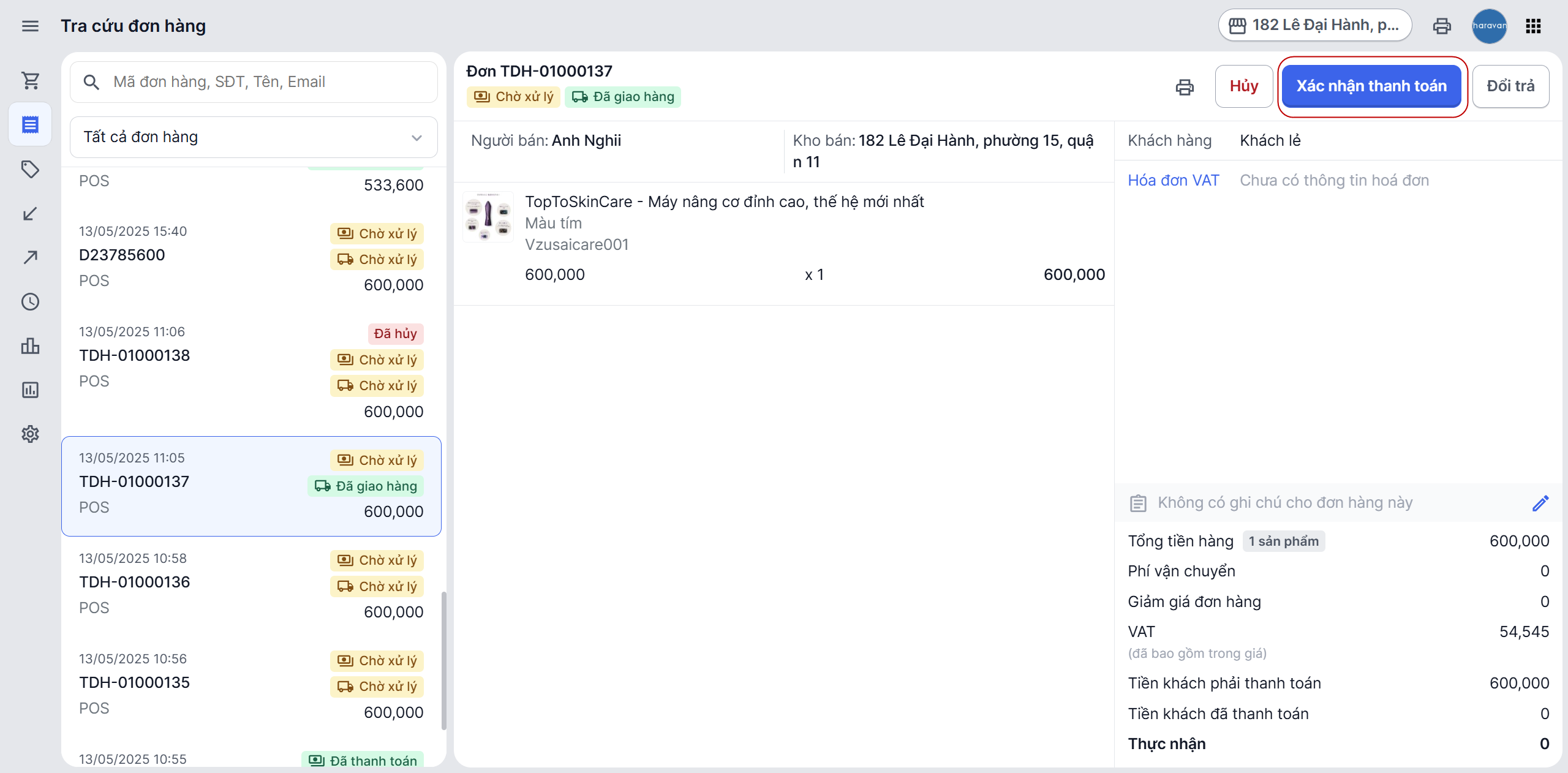
Task: Click the outgoing arrow sidebar icon
Action: [x=30, y=257]
